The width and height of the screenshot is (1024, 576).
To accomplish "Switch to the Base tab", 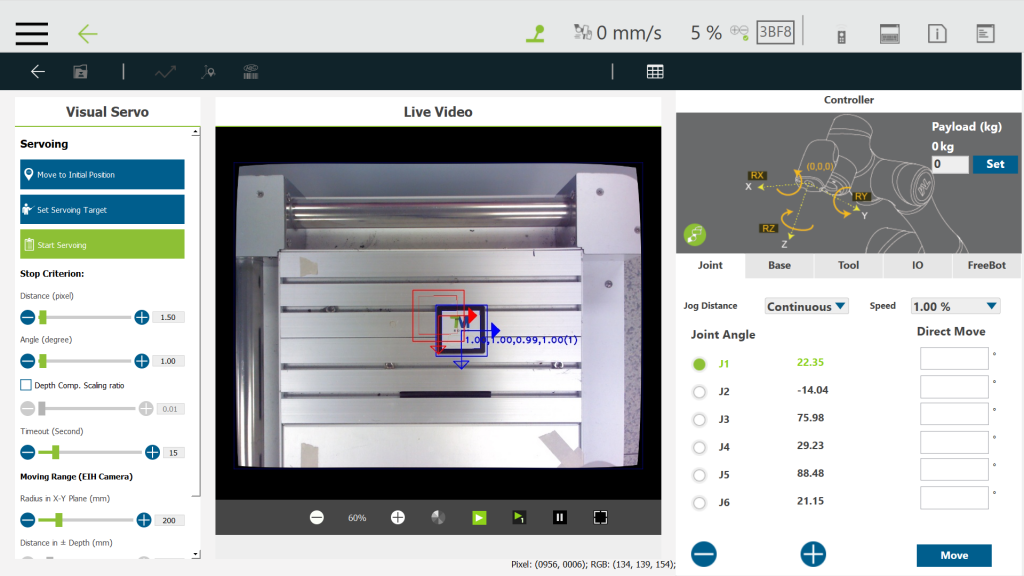I will point(779,265).
